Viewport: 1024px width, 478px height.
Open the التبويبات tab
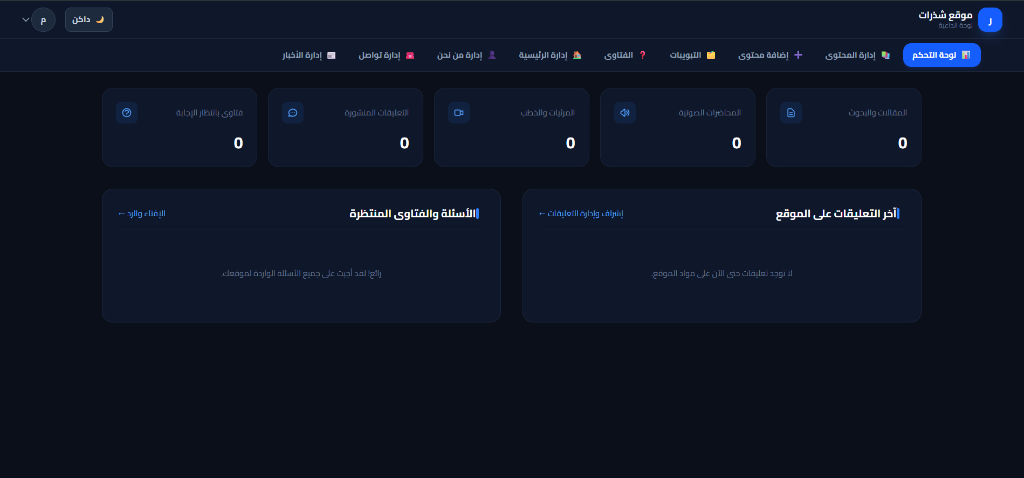click(x=692, y=55)
